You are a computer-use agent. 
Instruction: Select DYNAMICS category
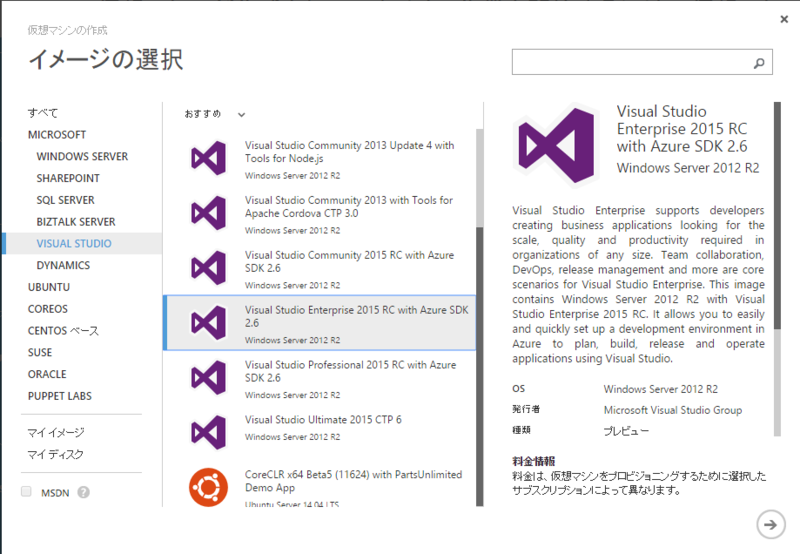[63, 265]
